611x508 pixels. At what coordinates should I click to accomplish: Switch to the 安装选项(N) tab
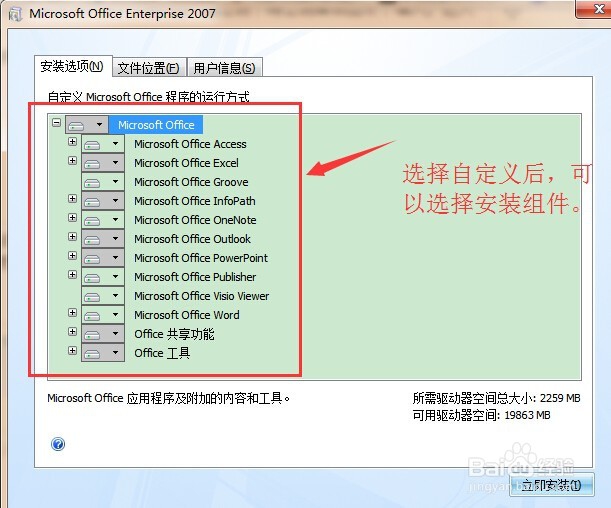[73, 67]
